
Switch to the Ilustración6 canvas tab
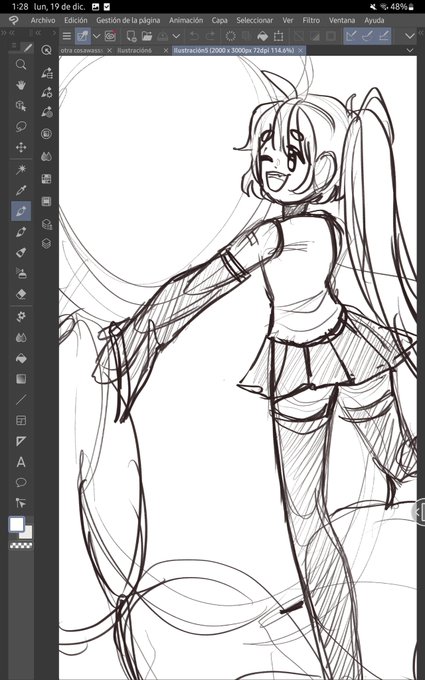[x=135, y=51]
